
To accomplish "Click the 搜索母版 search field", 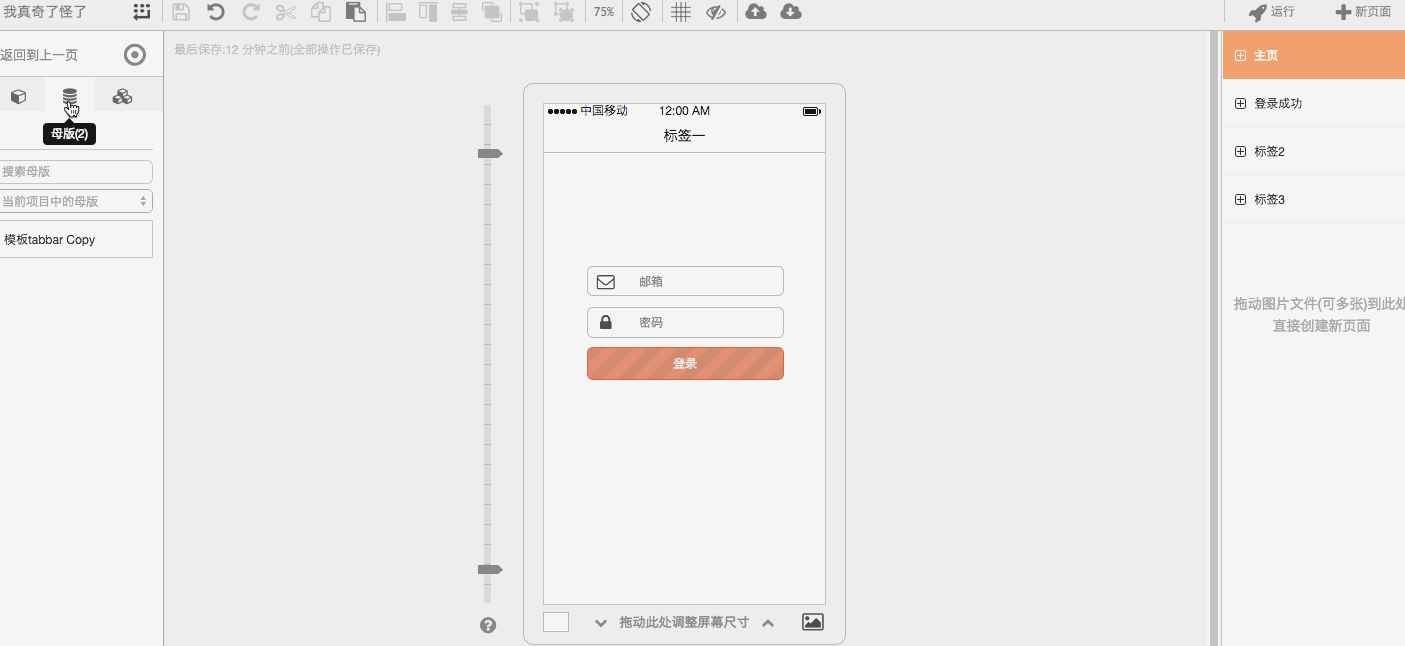I will pos(77,171).
